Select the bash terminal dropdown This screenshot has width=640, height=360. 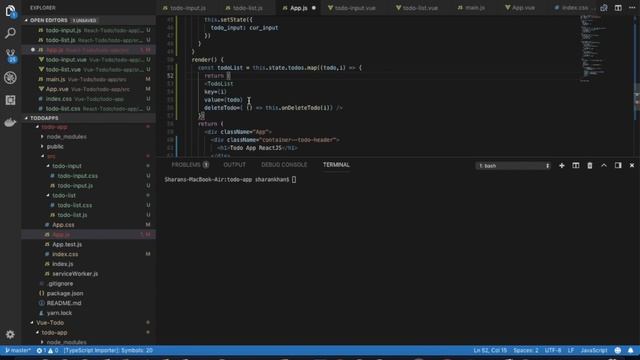513,166
